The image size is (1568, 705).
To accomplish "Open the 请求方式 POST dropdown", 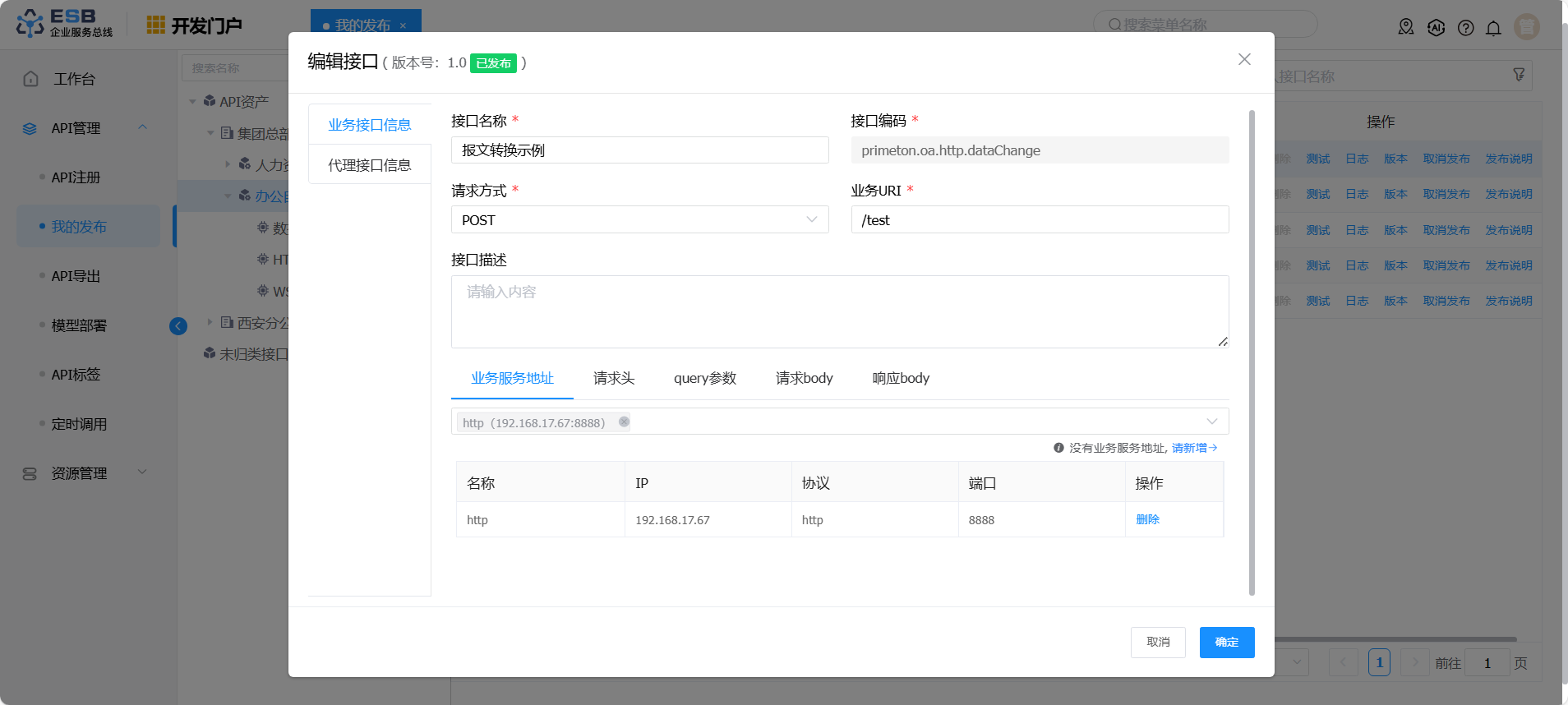I will click(x=639, y=220).
